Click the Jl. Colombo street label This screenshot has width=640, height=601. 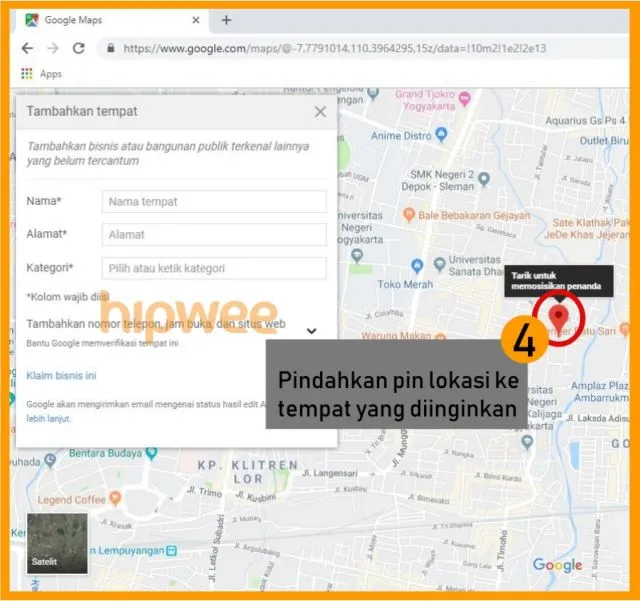[x=384, y=314]
